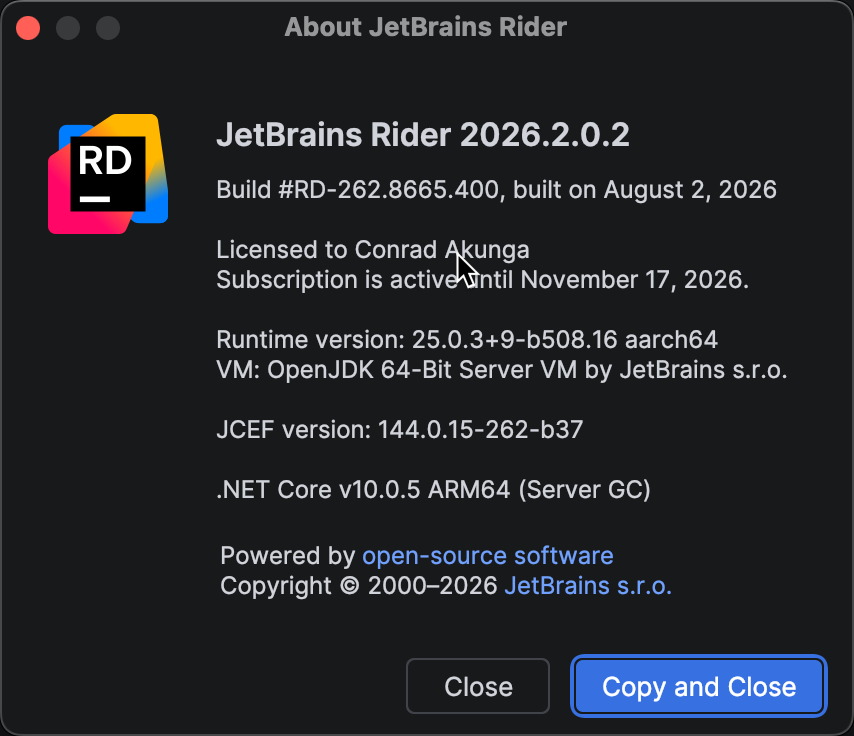Click the Licensed to Conrad Akunga text

click(373, 250)
